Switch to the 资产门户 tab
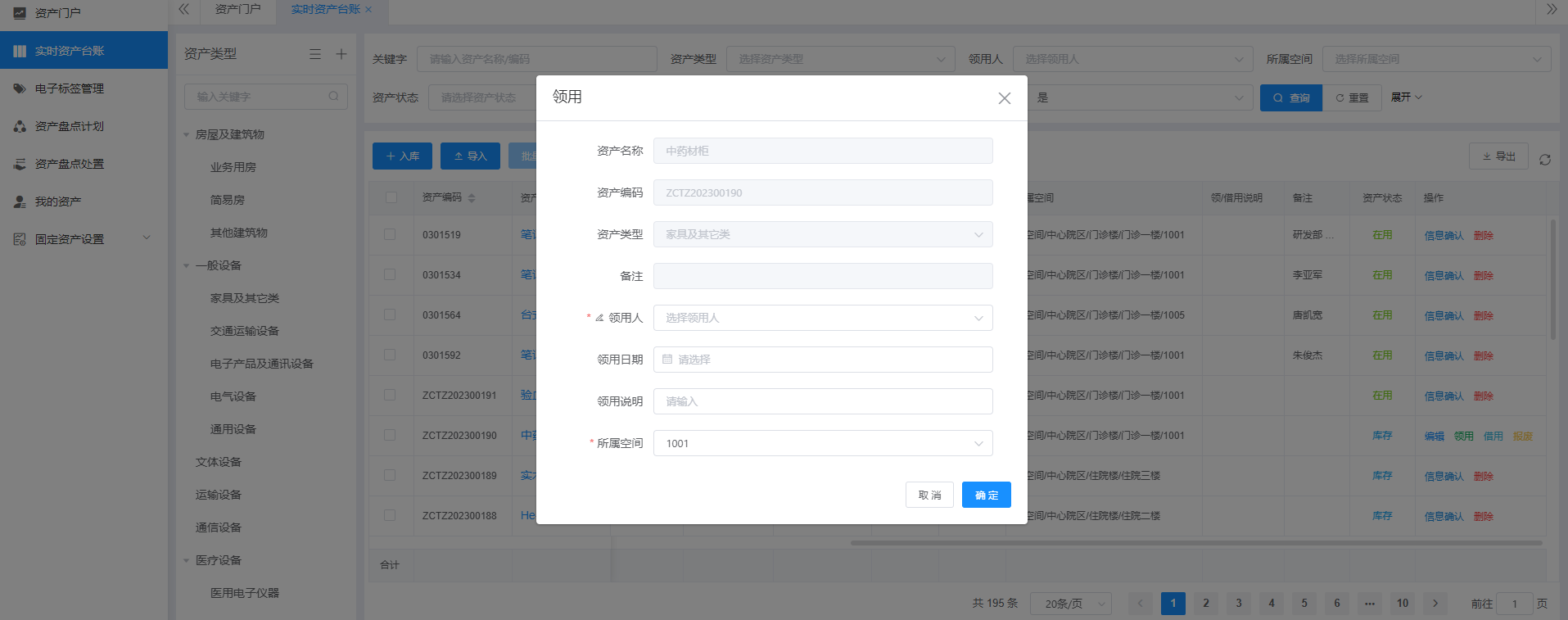Screen dimensions: 1568x620 click(237, 9)
